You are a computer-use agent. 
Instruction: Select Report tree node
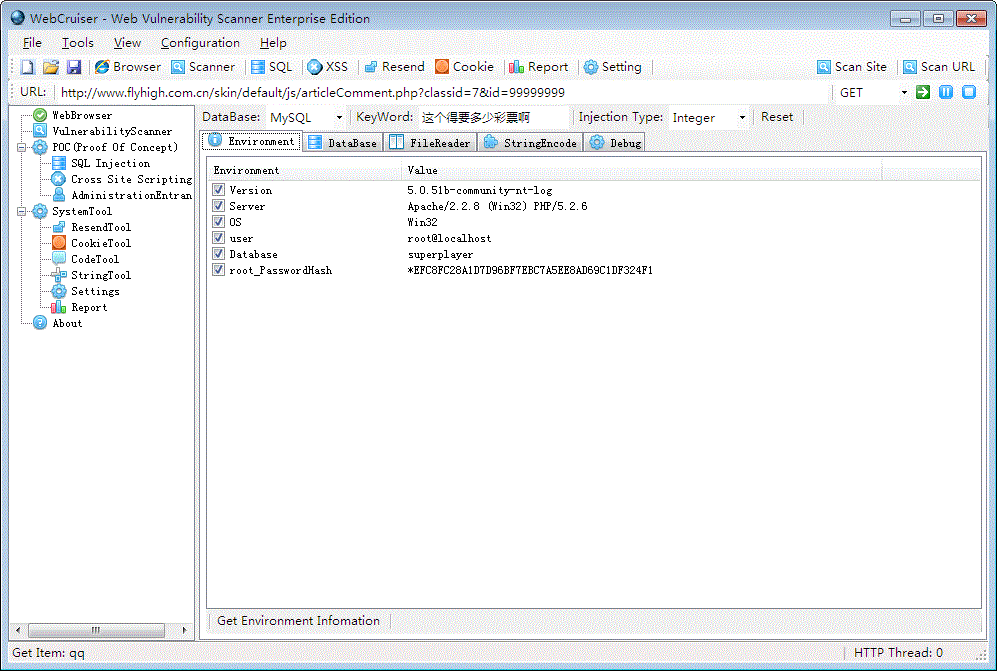pos(89,307)
